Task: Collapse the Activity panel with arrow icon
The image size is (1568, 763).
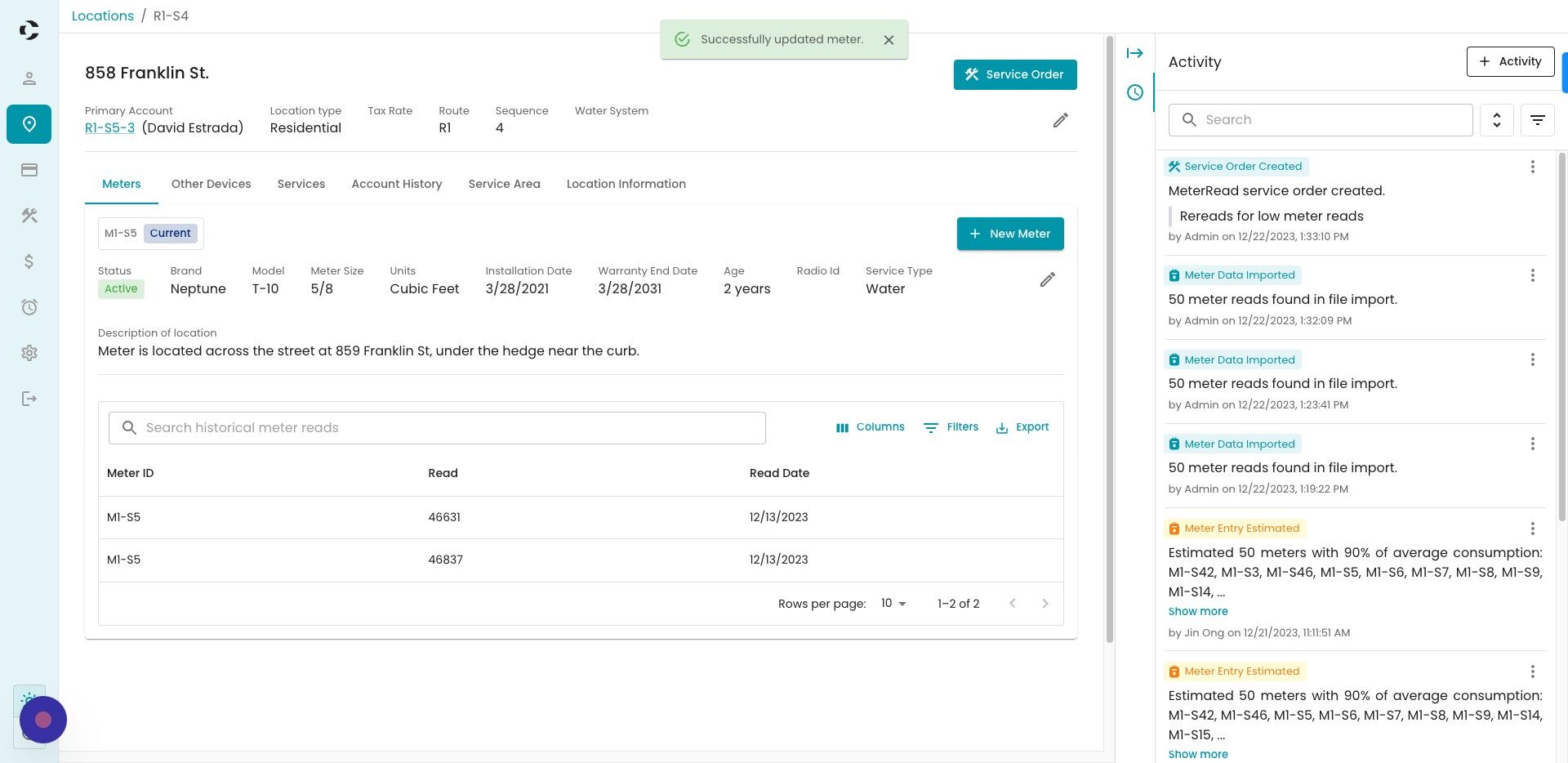Action: click(x=1134, y=53)
